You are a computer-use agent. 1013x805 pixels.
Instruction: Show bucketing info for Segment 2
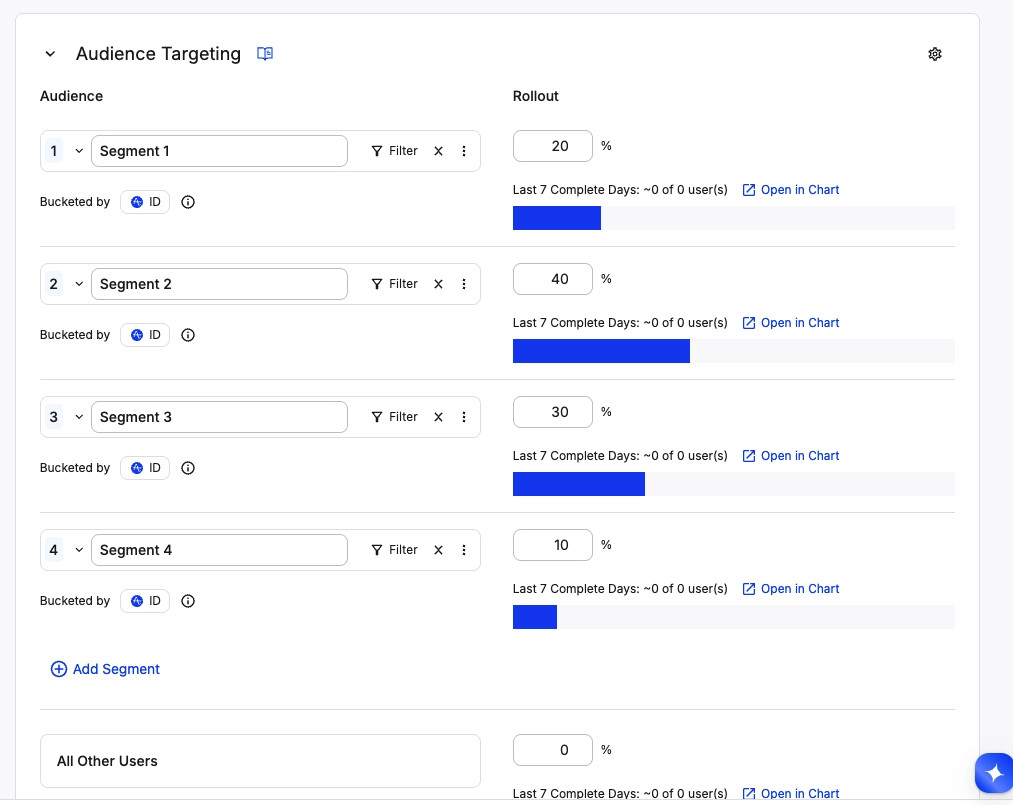point(188,335)
